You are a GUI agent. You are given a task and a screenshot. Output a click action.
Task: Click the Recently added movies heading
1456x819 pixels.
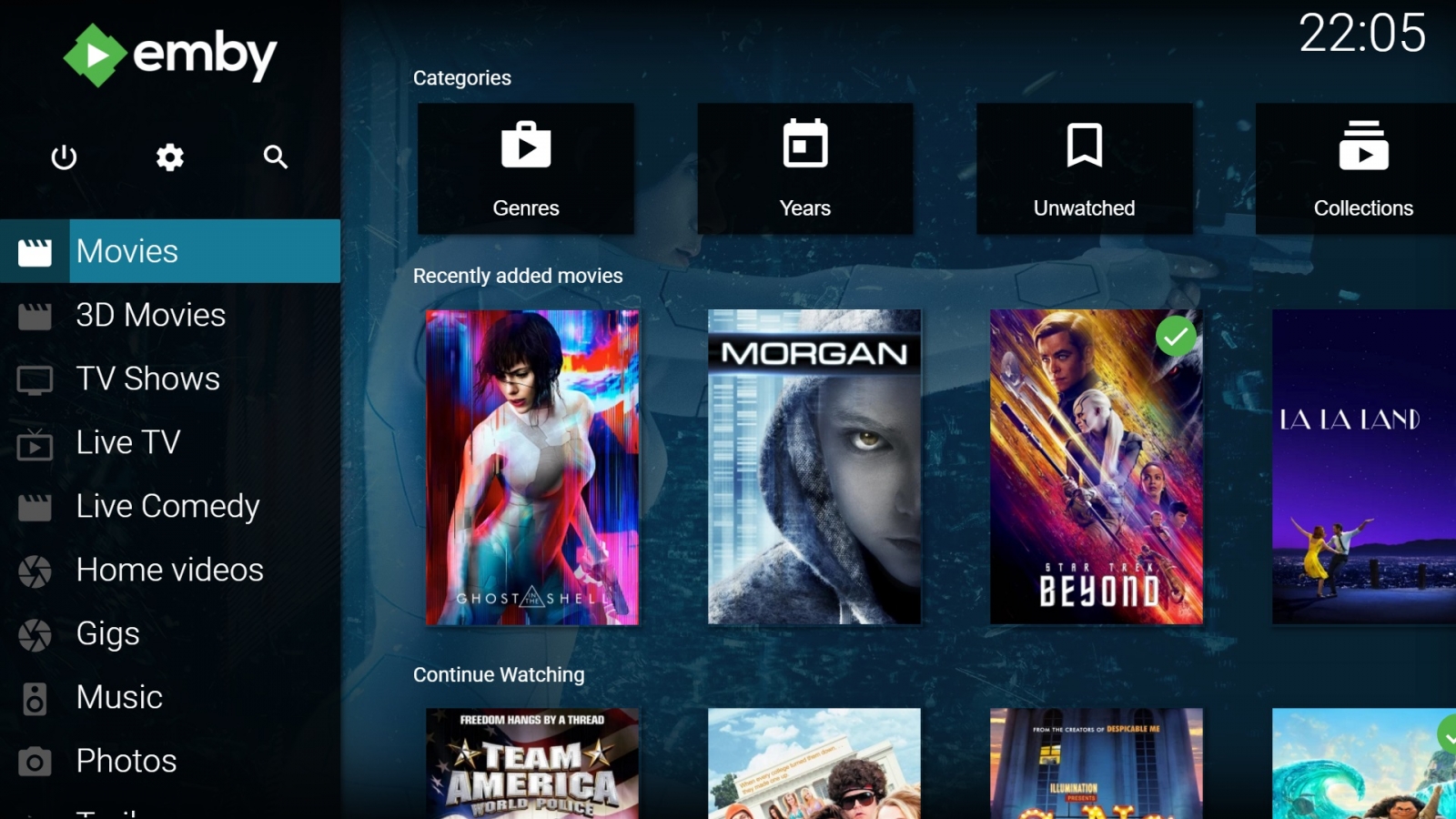(518, 276)
